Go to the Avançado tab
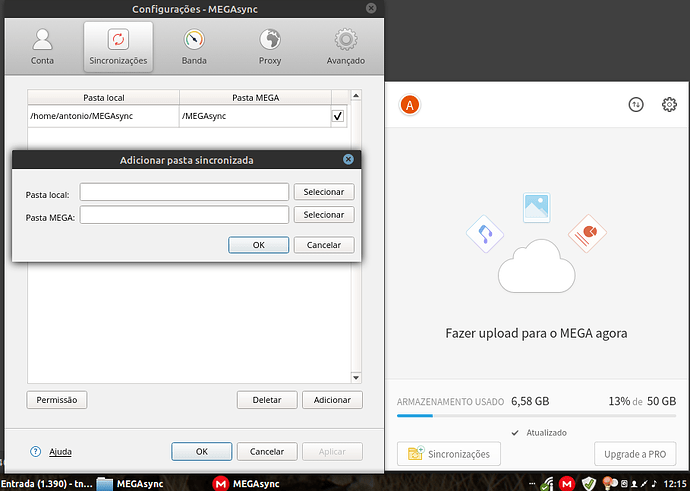 pyautogui.click(x=345, y=47)
